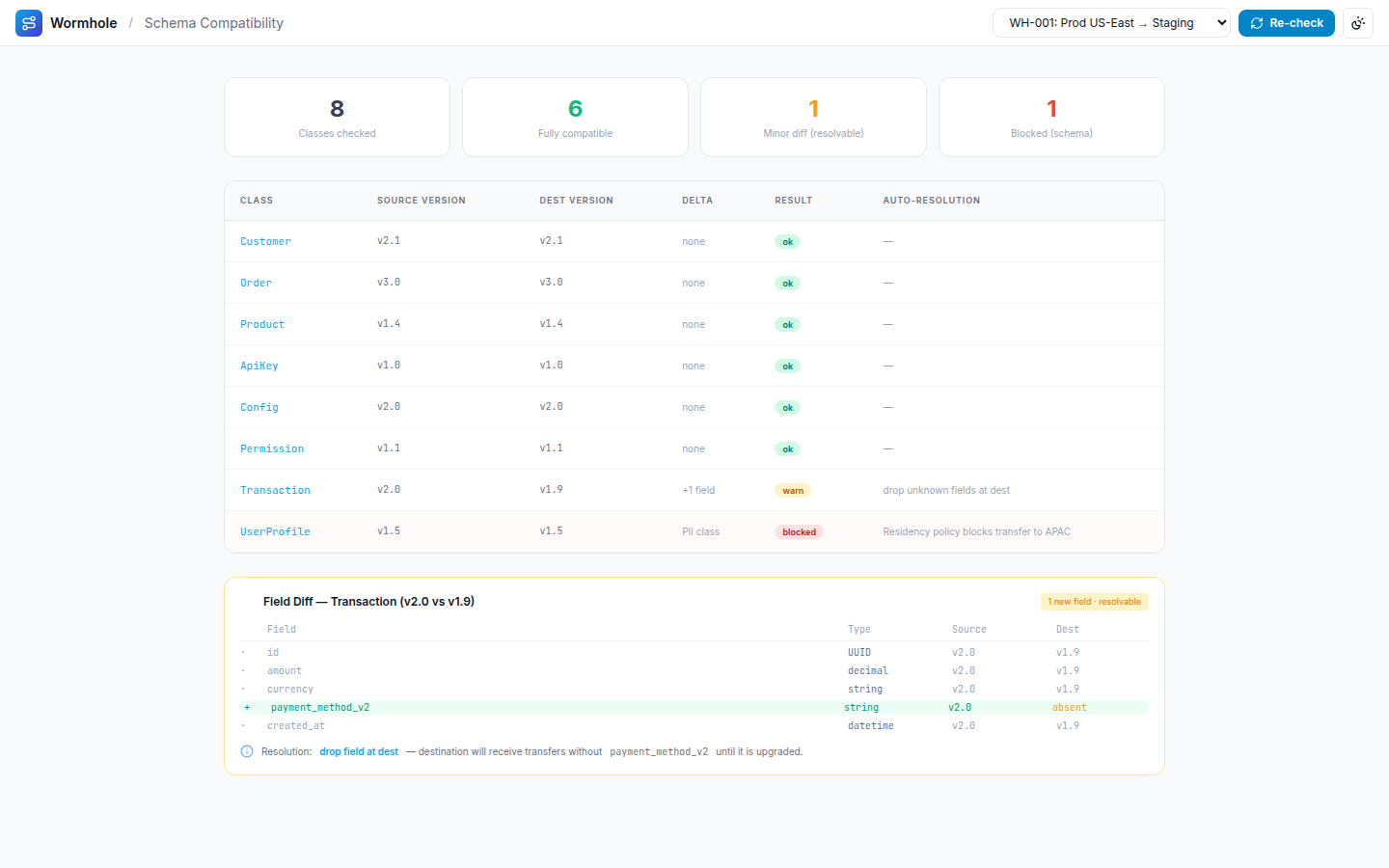
Task: Click the UUID type value
Action: click(x=859, y=652)
